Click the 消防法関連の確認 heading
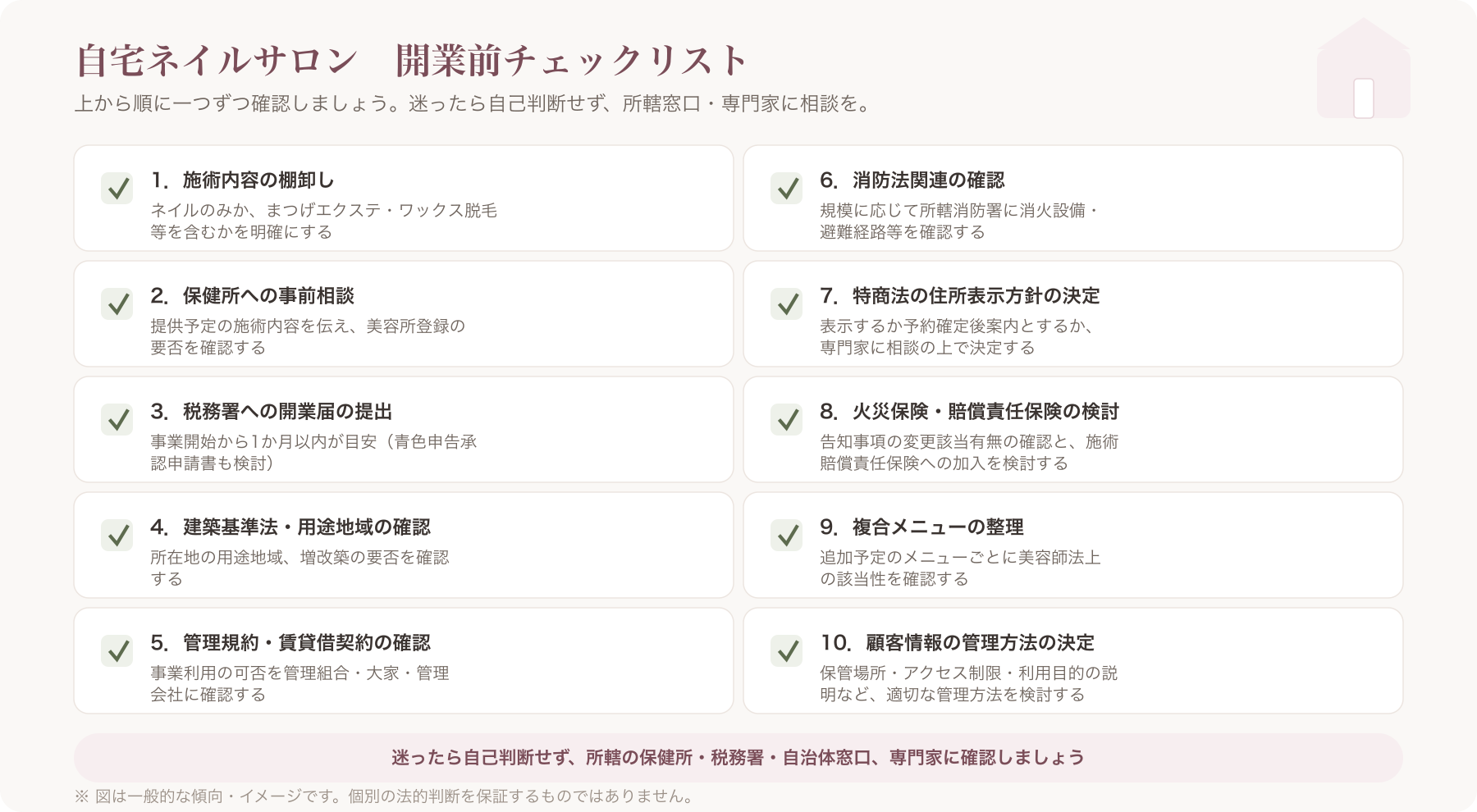The width and height of the screenshot is (1477, 812). 912,180
